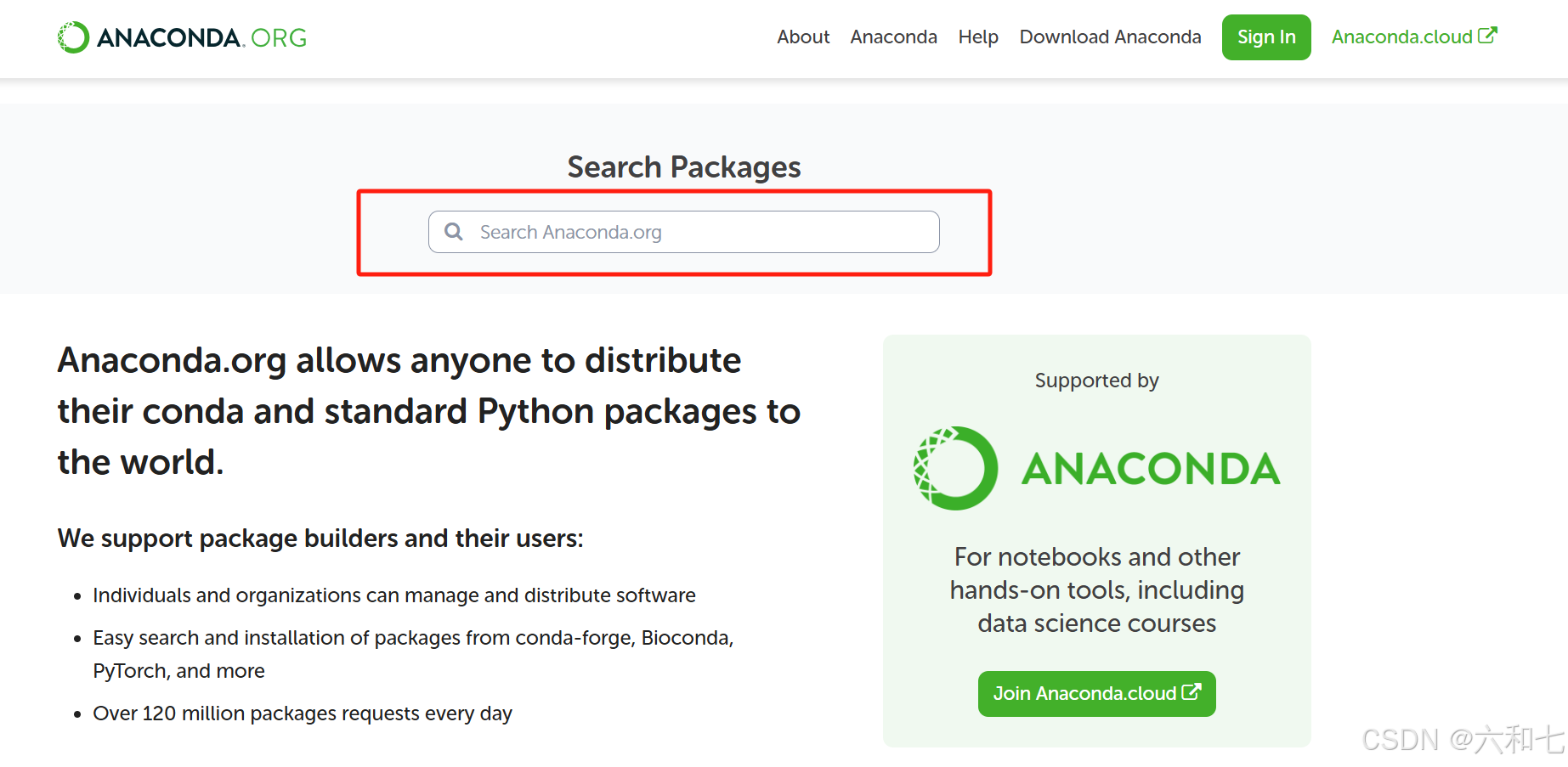The image size is (1568, 767).
Task: Open the Help menu item
Action: (x=978, y=37)
